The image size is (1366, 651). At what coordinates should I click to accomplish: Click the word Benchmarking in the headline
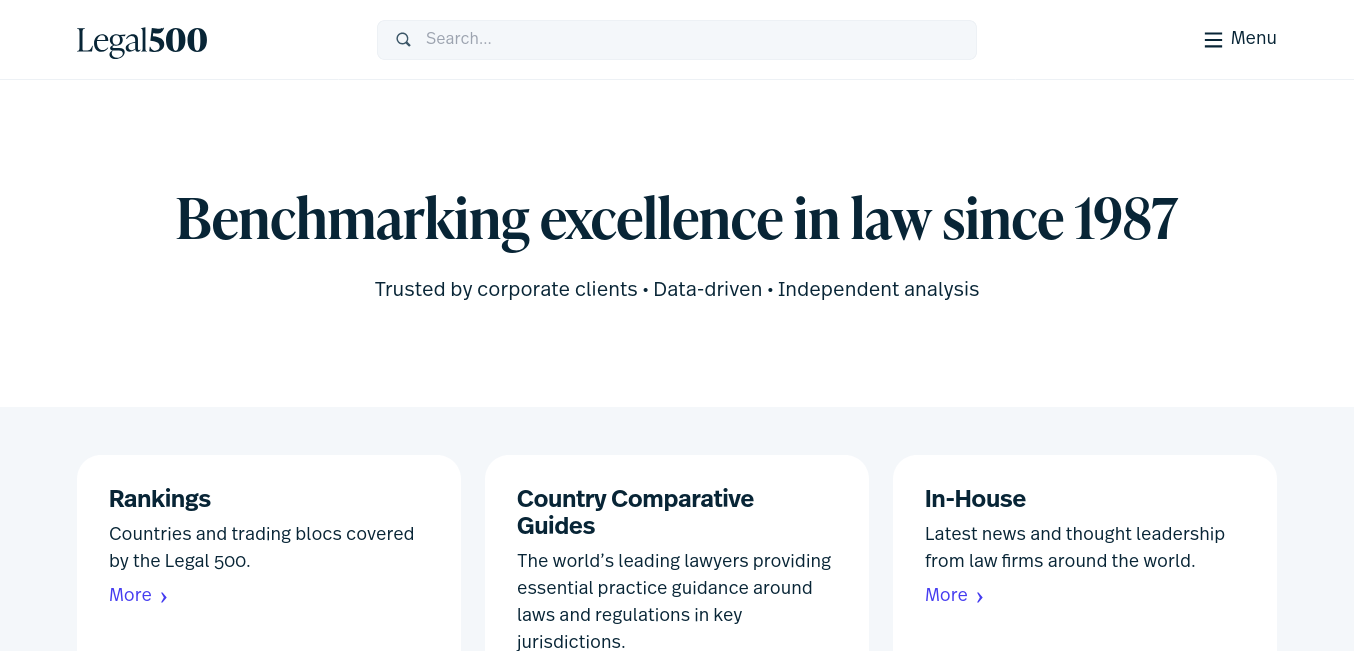352,219
